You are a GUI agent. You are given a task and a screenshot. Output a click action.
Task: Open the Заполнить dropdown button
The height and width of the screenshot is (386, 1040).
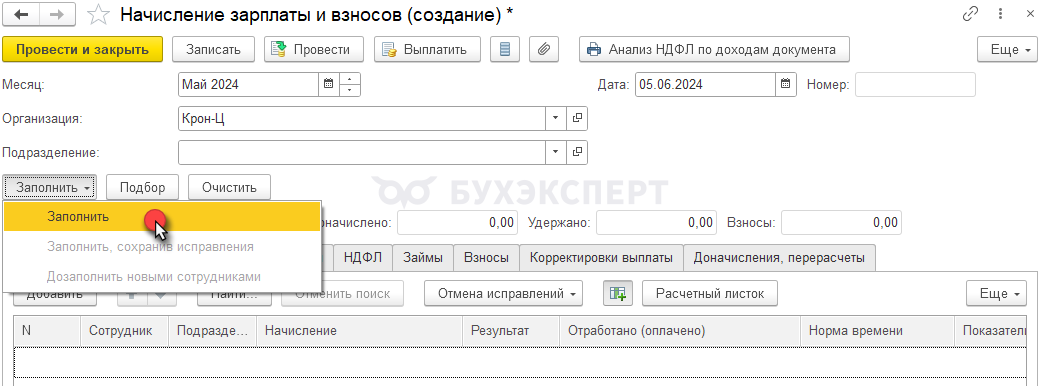point(50,187)
